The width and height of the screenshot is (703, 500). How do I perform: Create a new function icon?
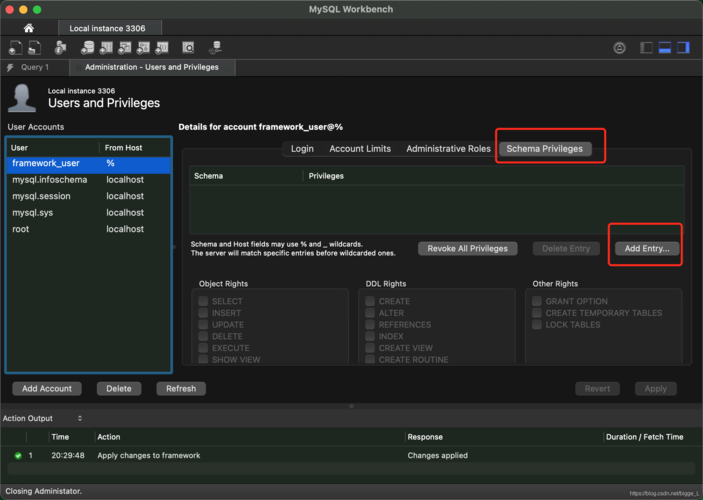pyautogui.click(x=161, y=48)
